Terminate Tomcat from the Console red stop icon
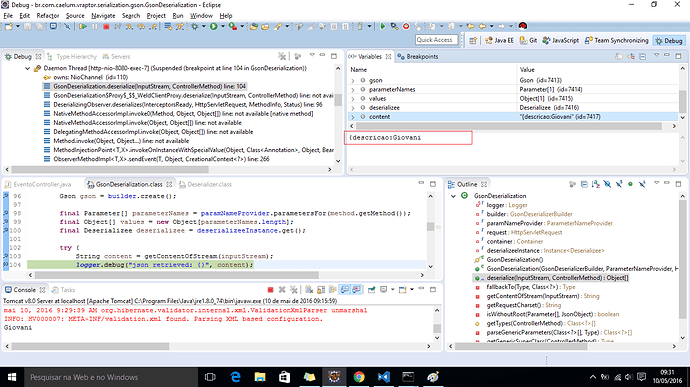 click(271, 290)
